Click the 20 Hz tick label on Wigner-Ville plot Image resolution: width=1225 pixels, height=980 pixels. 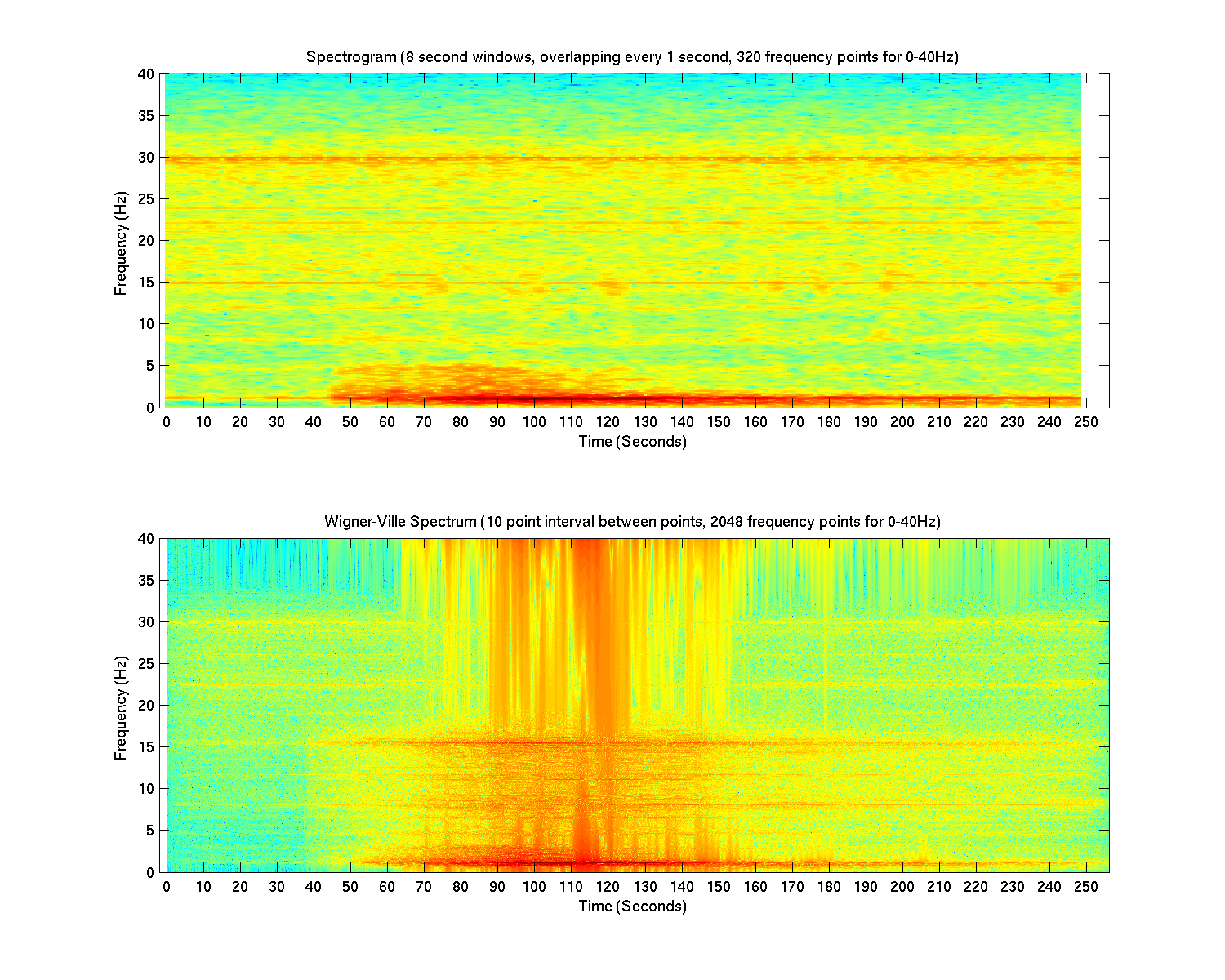(x=145, y=706)
